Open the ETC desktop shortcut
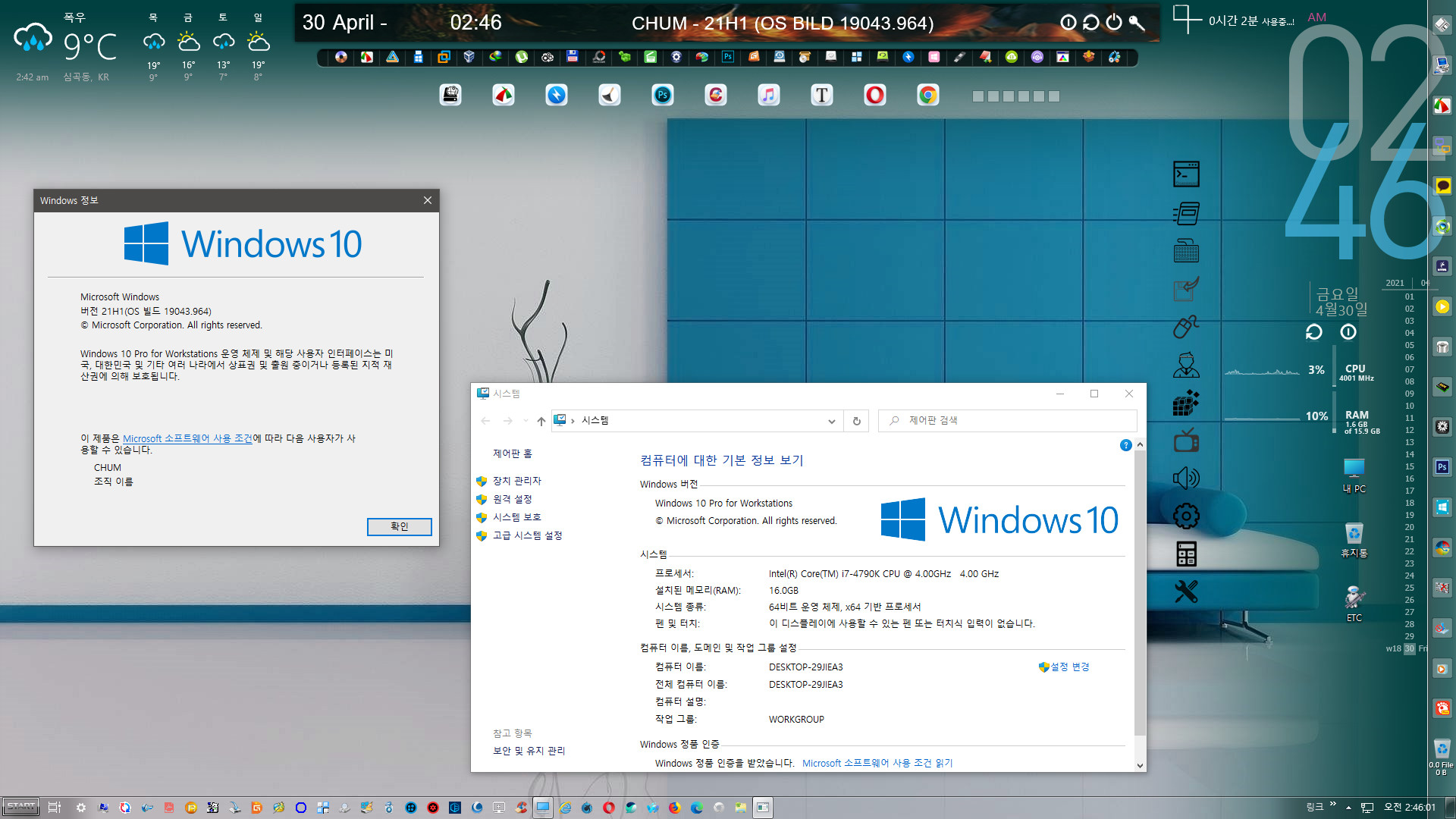Image resolution: width=1456 pixels, height=819 pixels. [x=1354, y=604]
